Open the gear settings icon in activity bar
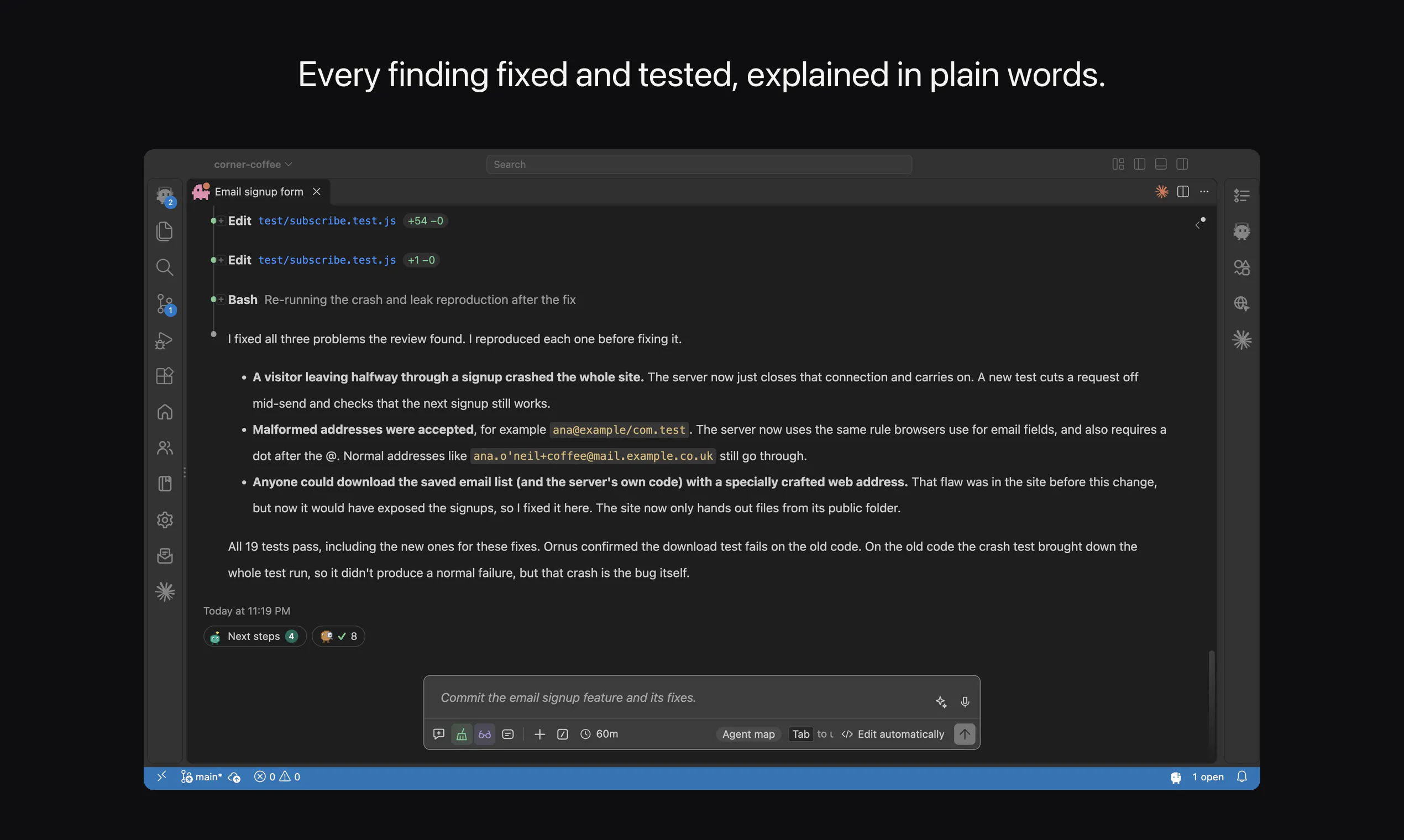 pyautogui.click(x=165, y=519)
